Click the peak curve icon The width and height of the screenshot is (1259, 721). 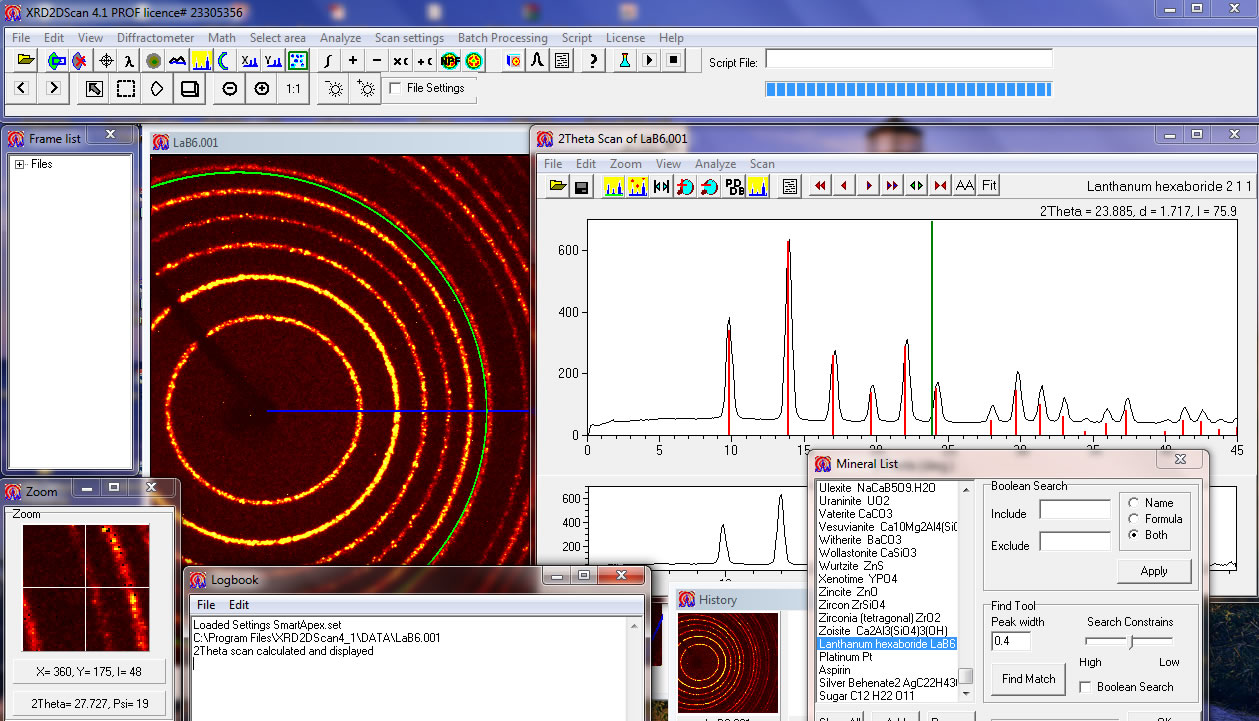coord(538,61)
